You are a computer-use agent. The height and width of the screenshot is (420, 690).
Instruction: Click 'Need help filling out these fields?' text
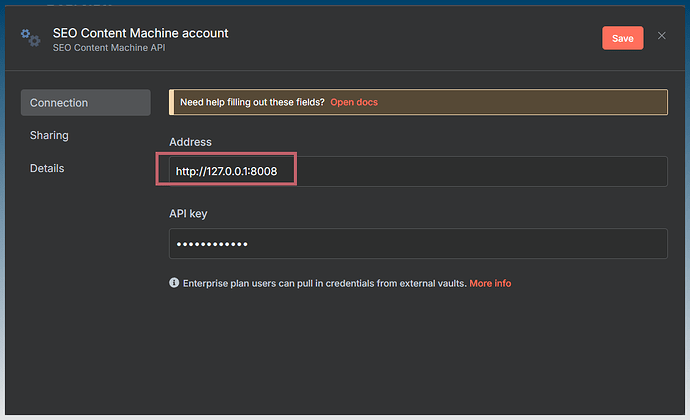(252, 102)
